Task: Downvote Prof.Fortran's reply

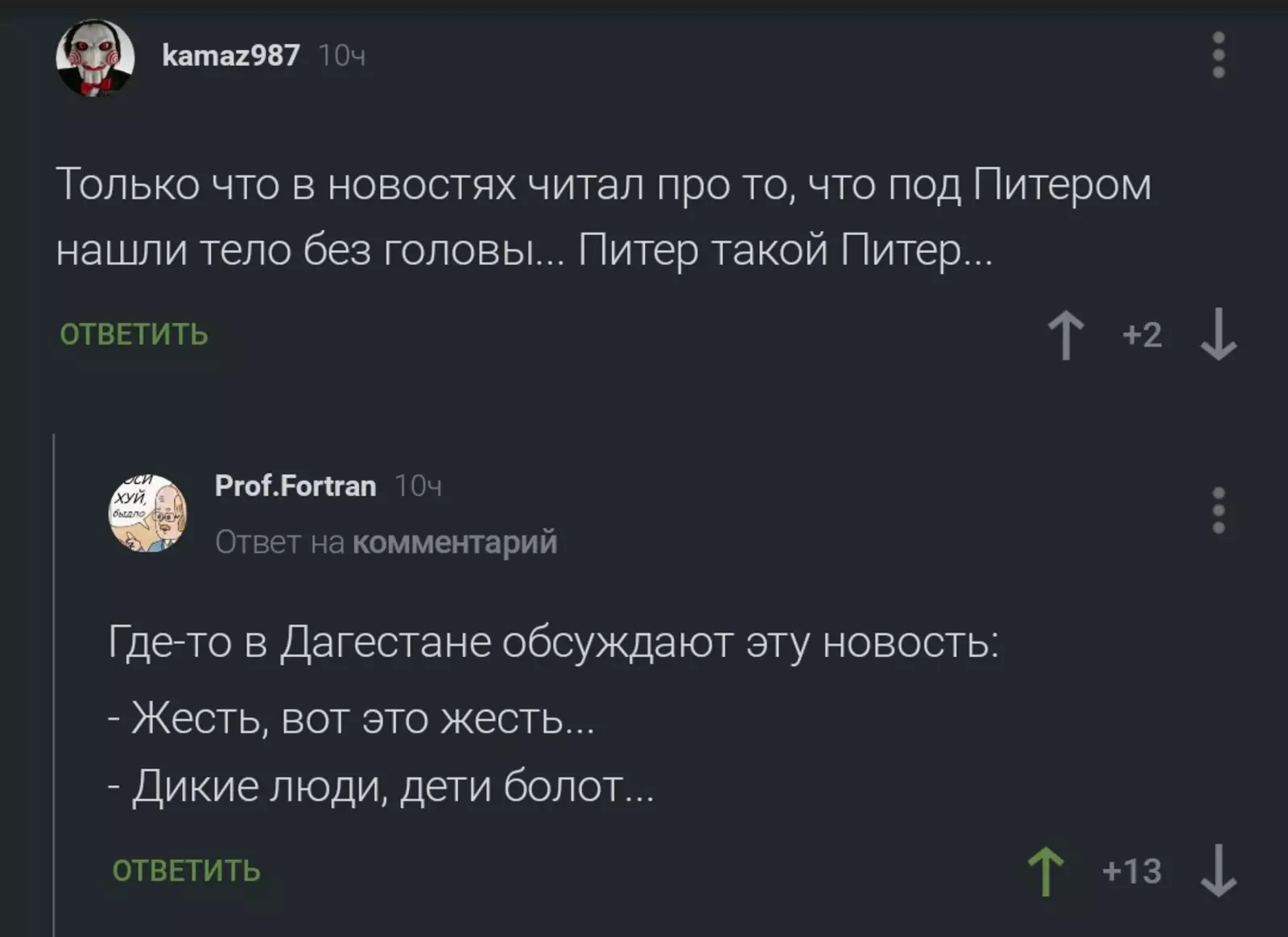Action: (x=1218, y=871)
